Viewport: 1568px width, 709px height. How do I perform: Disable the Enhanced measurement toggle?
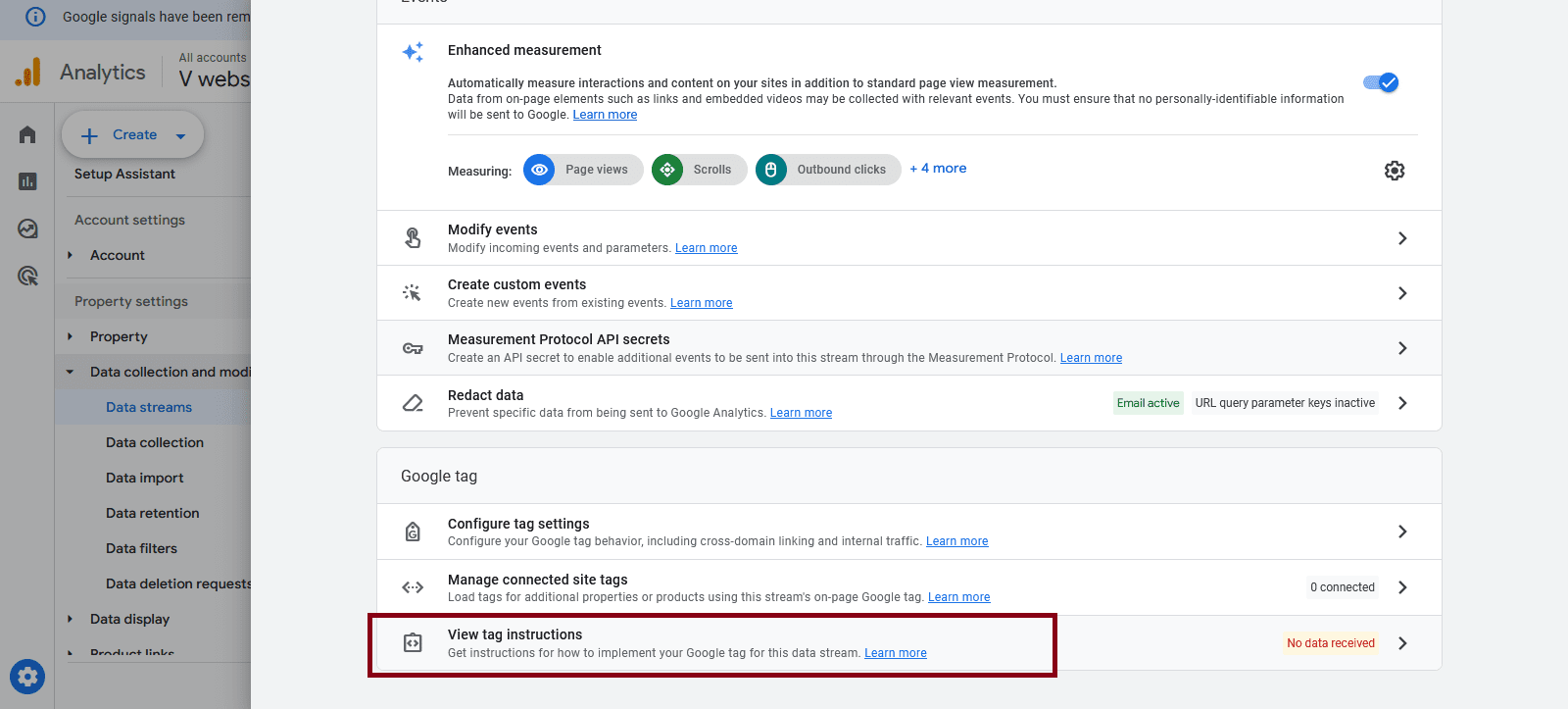pyautogui.click(x=1380, y=83)
